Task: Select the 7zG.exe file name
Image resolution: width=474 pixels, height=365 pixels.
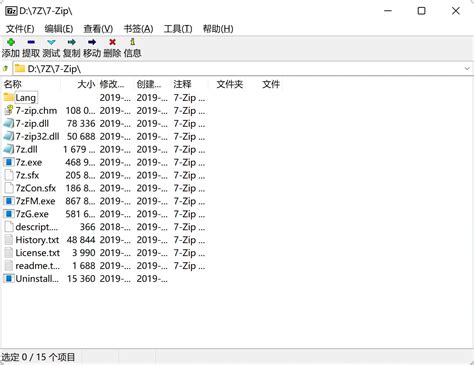Action: point(32,214)
